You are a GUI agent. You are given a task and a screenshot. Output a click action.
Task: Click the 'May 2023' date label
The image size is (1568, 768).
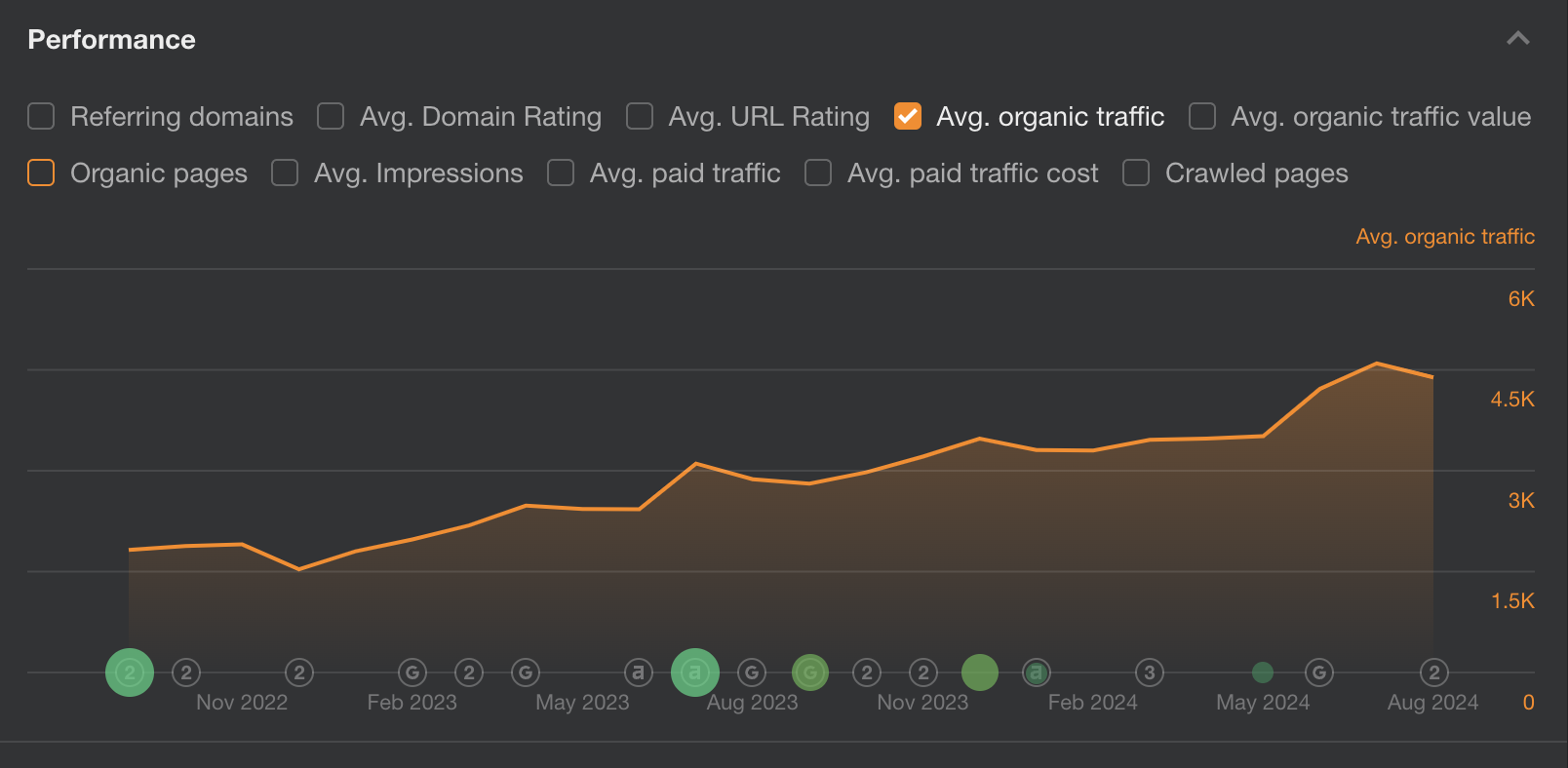tap(582, 703)
